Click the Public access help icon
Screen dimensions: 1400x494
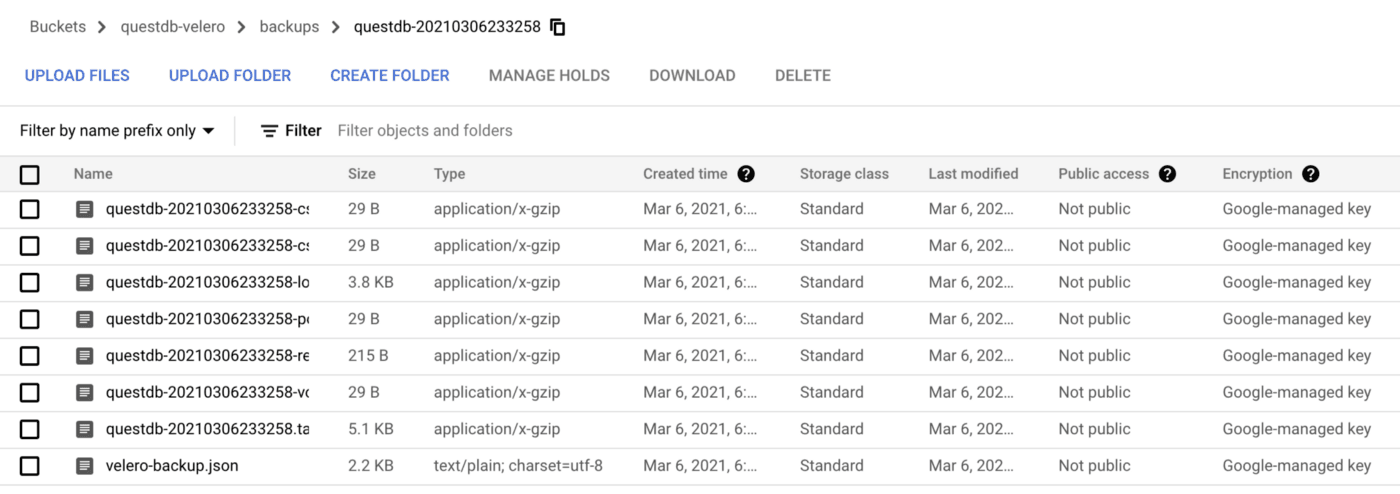click(x=1167, y=174)
